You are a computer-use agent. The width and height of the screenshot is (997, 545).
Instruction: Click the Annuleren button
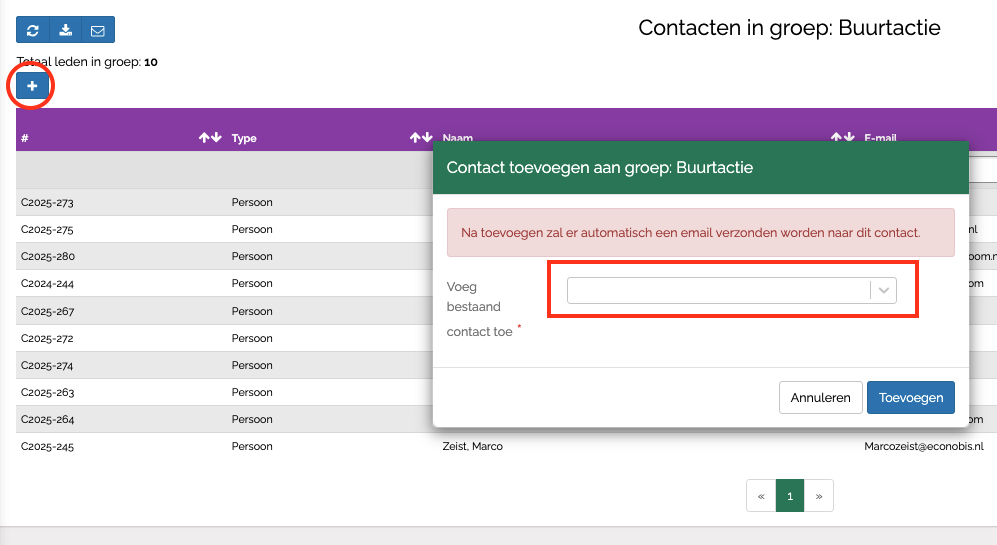(x=820, y=398)
